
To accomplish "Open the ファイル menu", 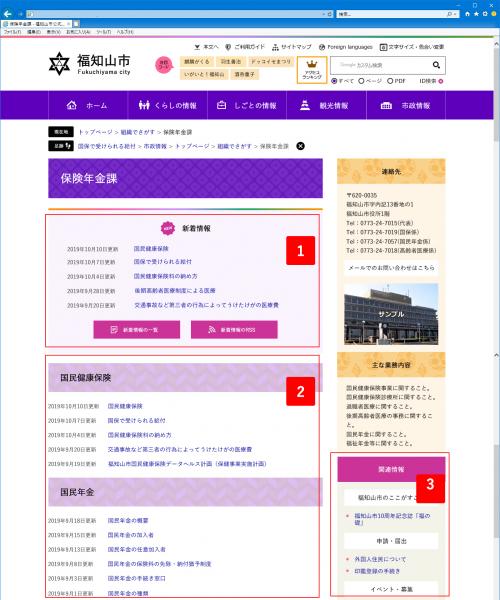I will pos(12,32).
